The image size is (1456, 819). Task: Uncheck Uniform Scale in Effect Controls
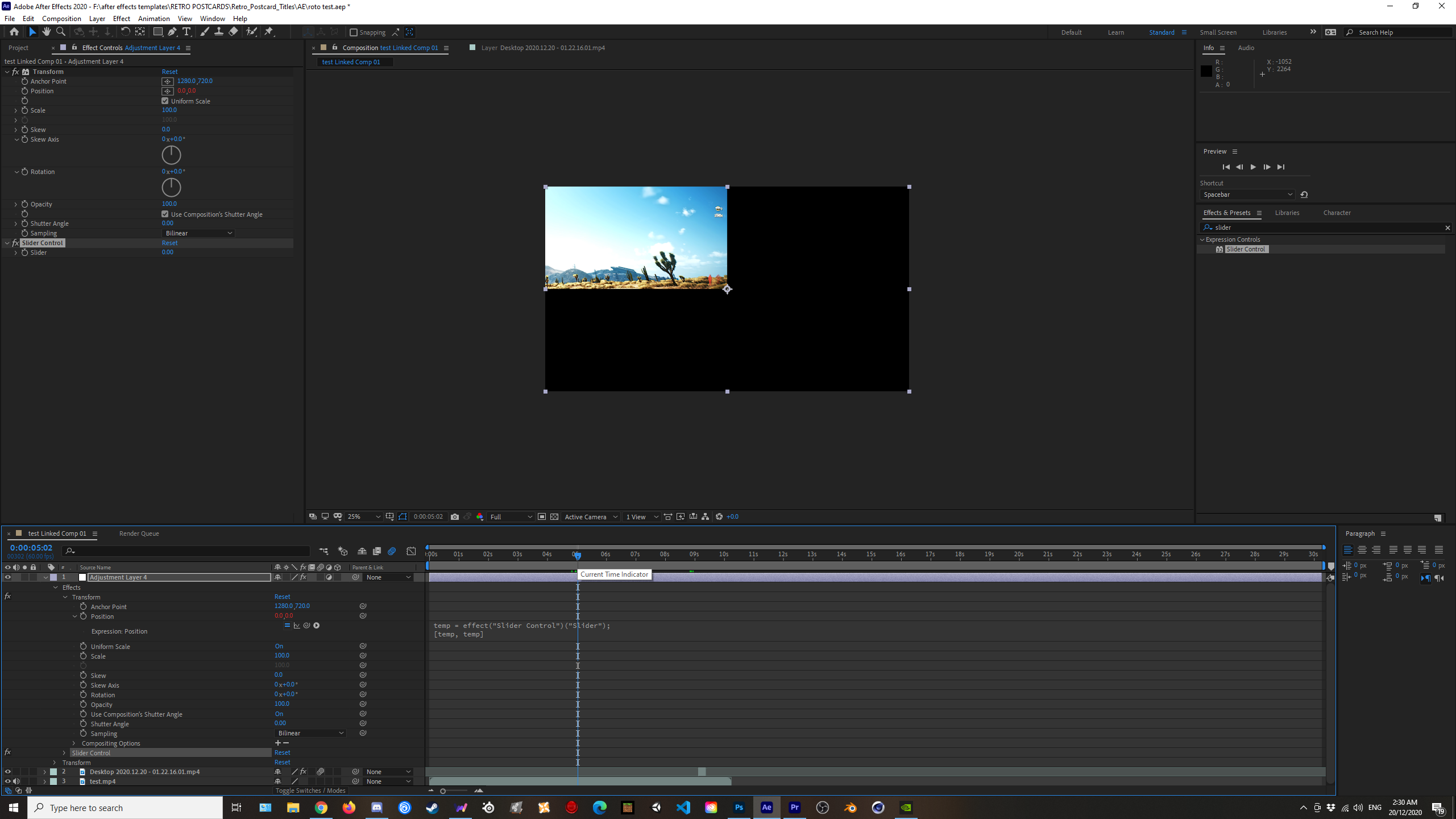(165, 100)
